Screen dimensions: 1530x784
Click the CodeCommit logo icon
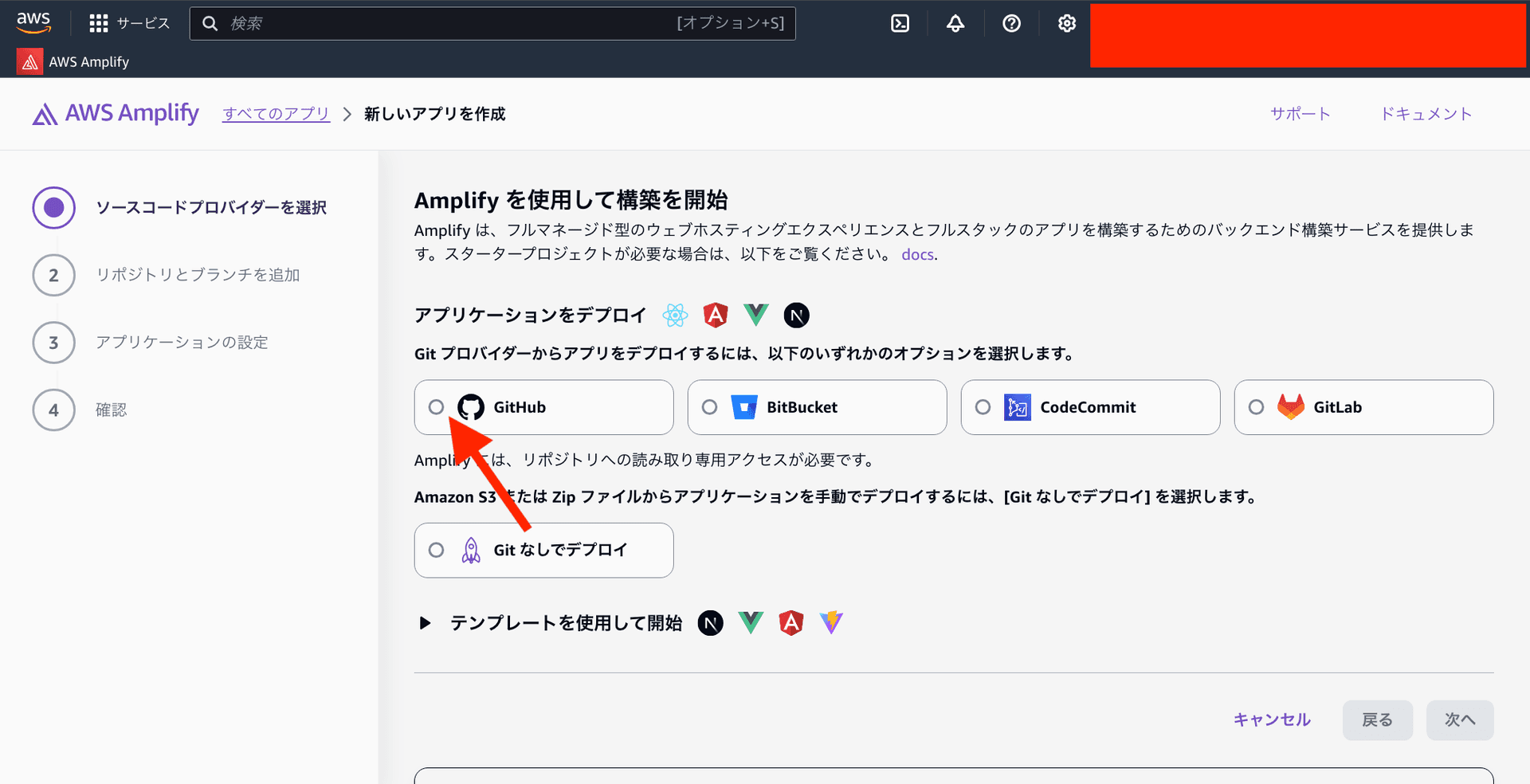tap(1018, 407)
